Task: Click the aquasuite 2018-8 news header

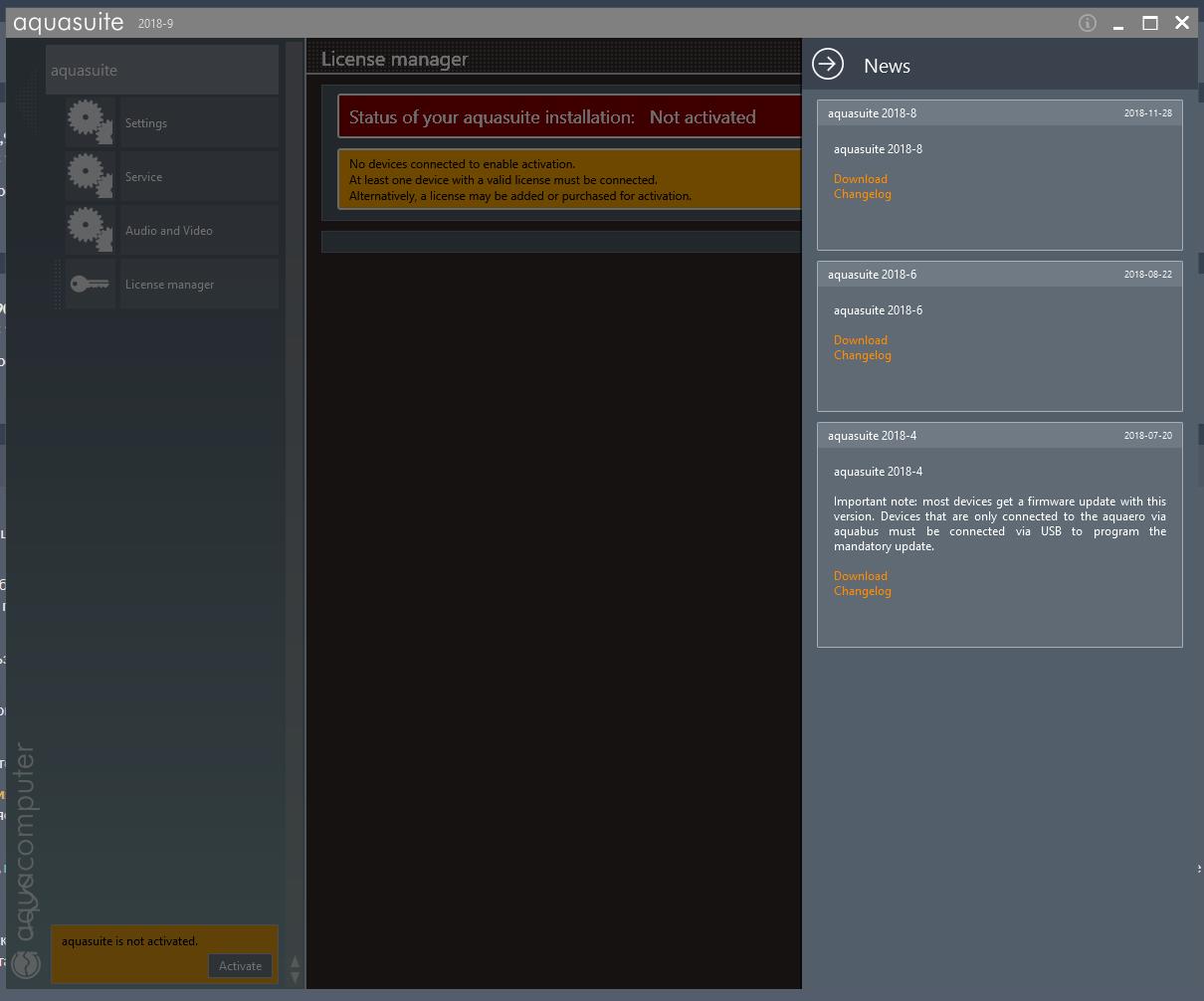Action: pos(1000,112)
